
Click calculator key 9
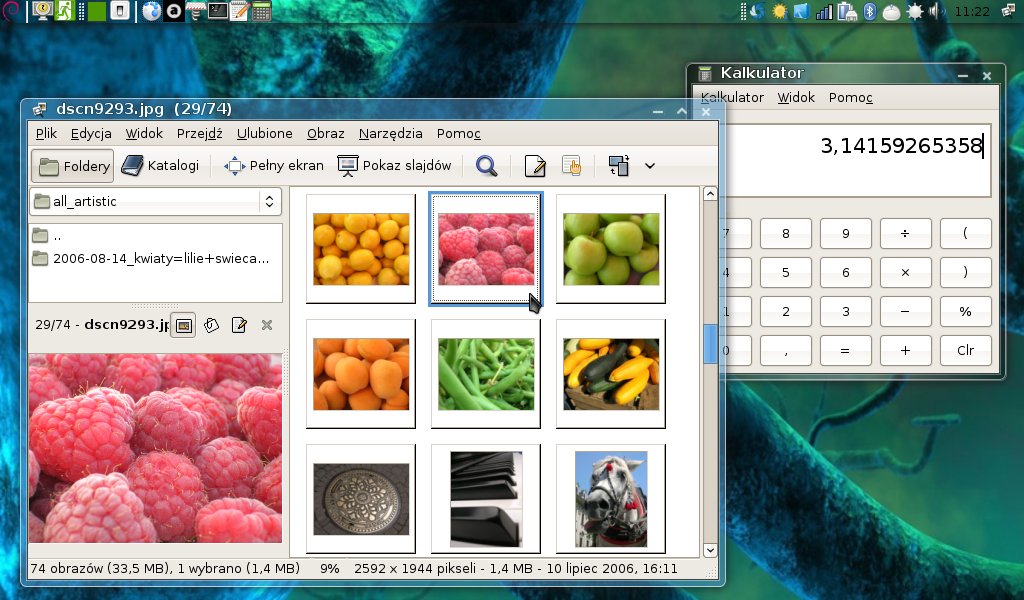(846, 234)
